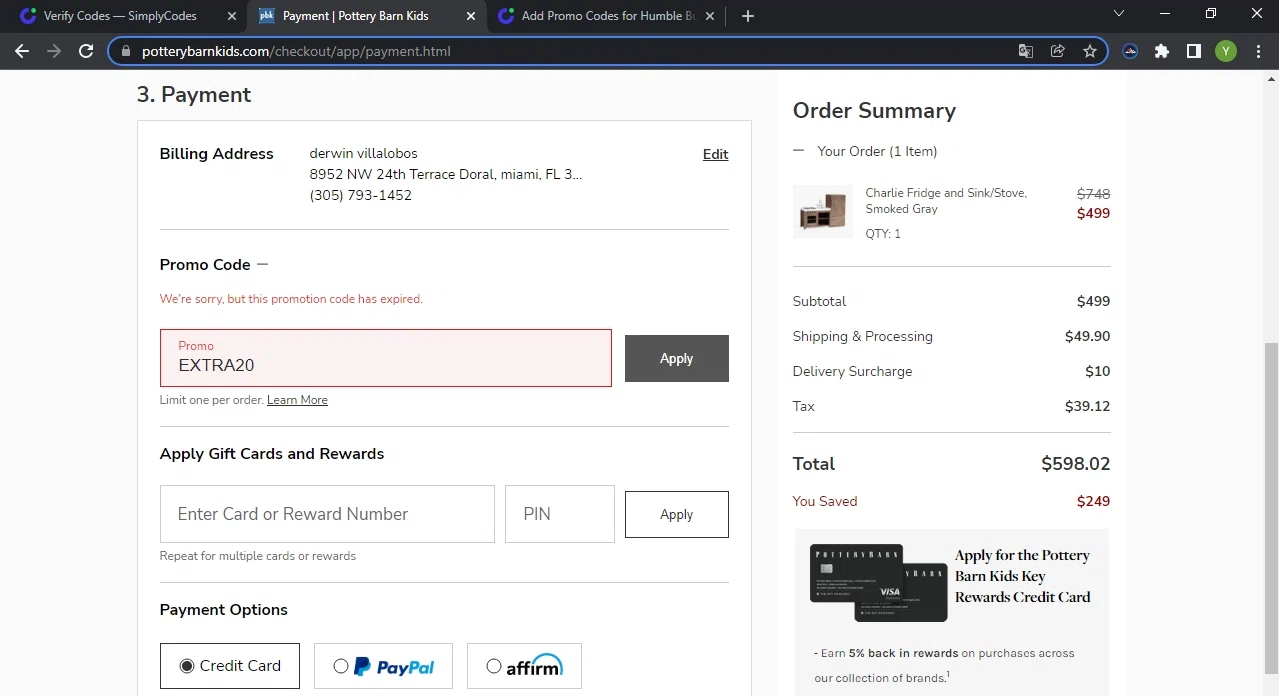Viewport: 1279px width, 696px height.
Task: Switch to Payment | Pottery Barn Kids tab
Action: coord(366,16)
